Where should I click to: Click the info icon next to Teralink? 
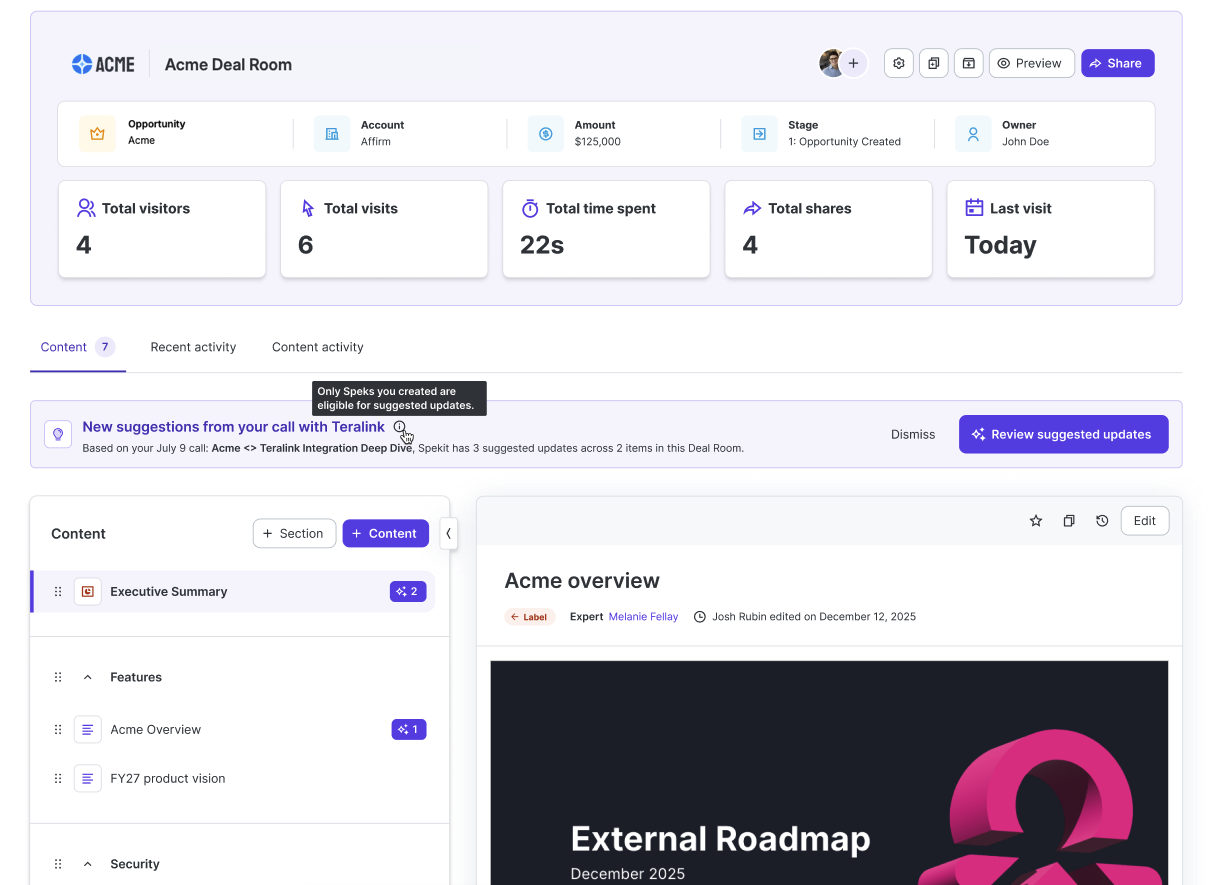click(x=400, y=427)
